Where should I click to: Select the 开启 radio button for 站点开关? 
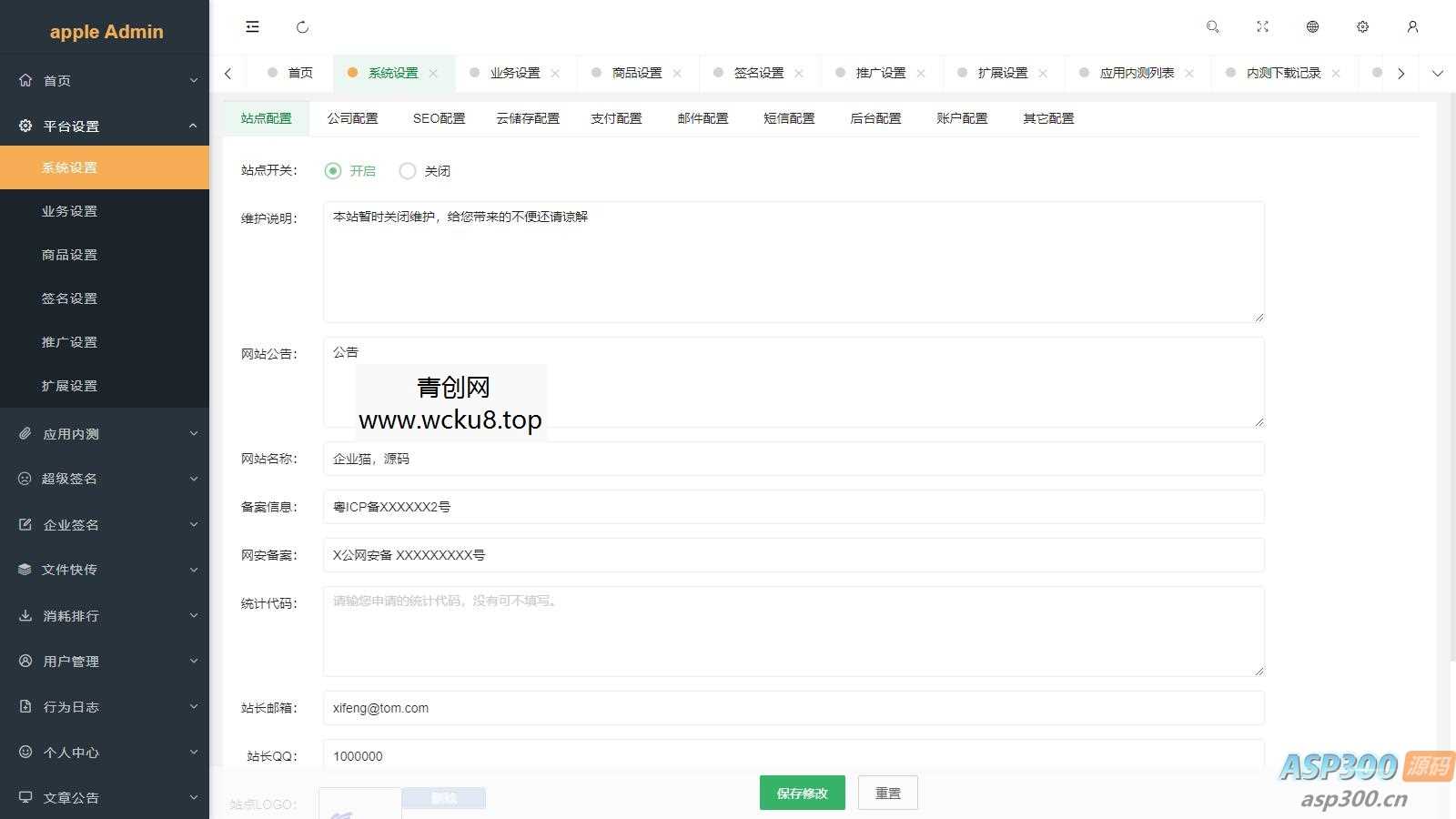[333, 170]
